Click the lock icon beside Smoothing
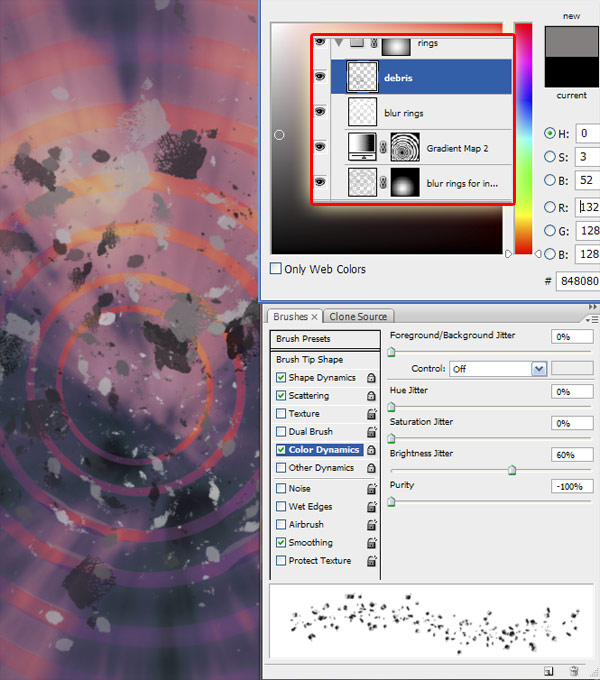This screenshot has width=600, height=680. pos(372,543)
